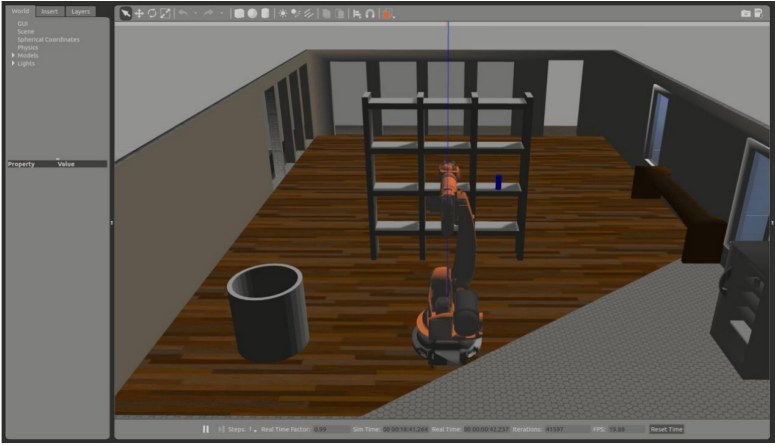Toggle the snap magnet tool
Image resolution: width=775 pixels, height=445 pixels.
(370, 13)
